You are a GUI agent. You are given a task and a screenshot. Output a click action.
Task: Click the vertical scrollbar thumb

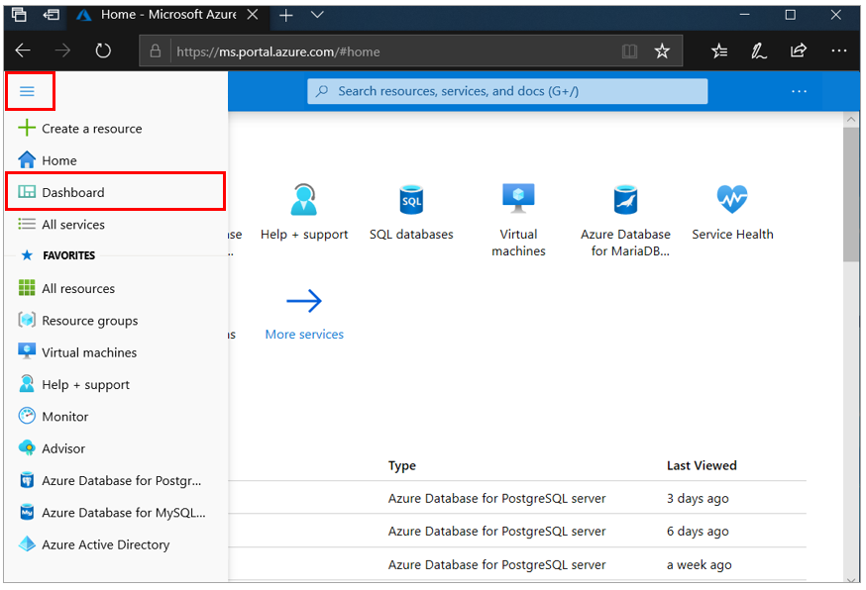[851, 194]
